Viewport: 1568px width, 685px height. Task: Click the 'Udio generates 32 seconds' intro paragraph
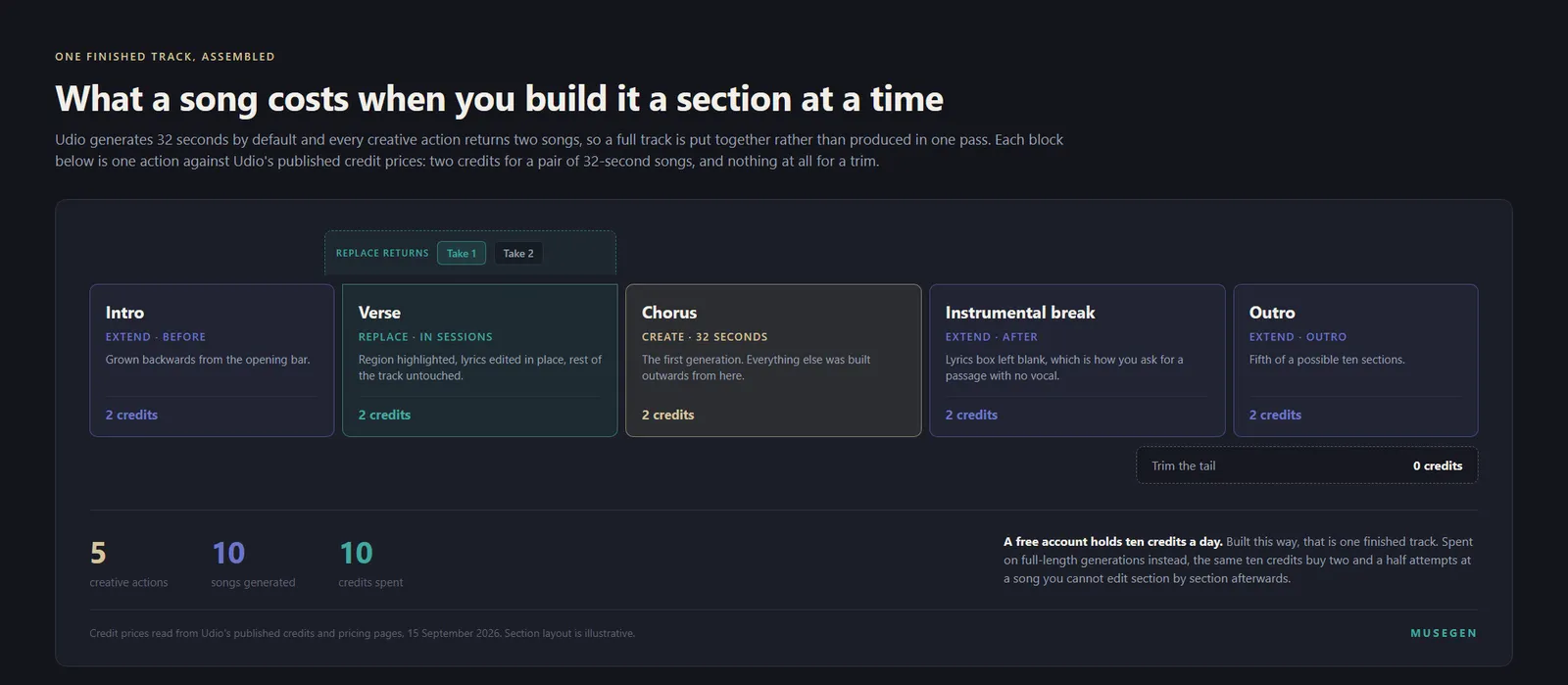click(560, 150)
